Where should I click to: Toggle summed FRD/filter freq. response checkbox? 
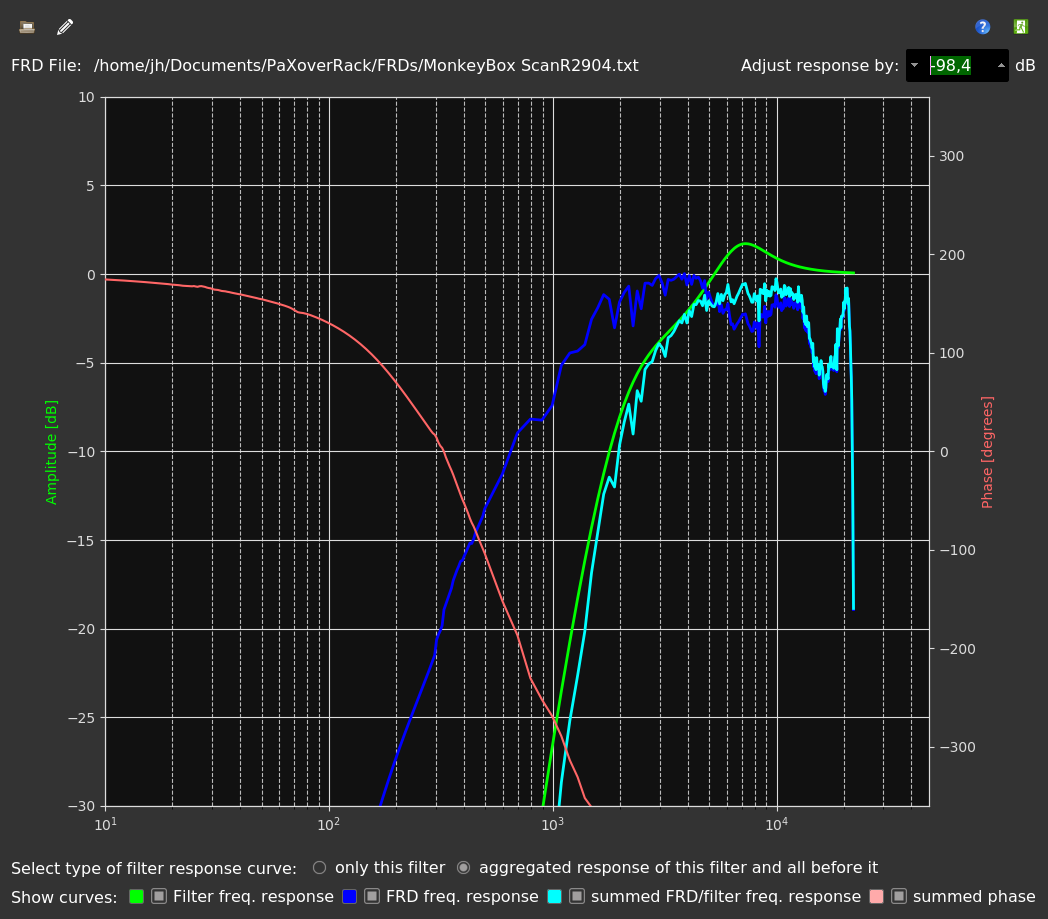577,896
